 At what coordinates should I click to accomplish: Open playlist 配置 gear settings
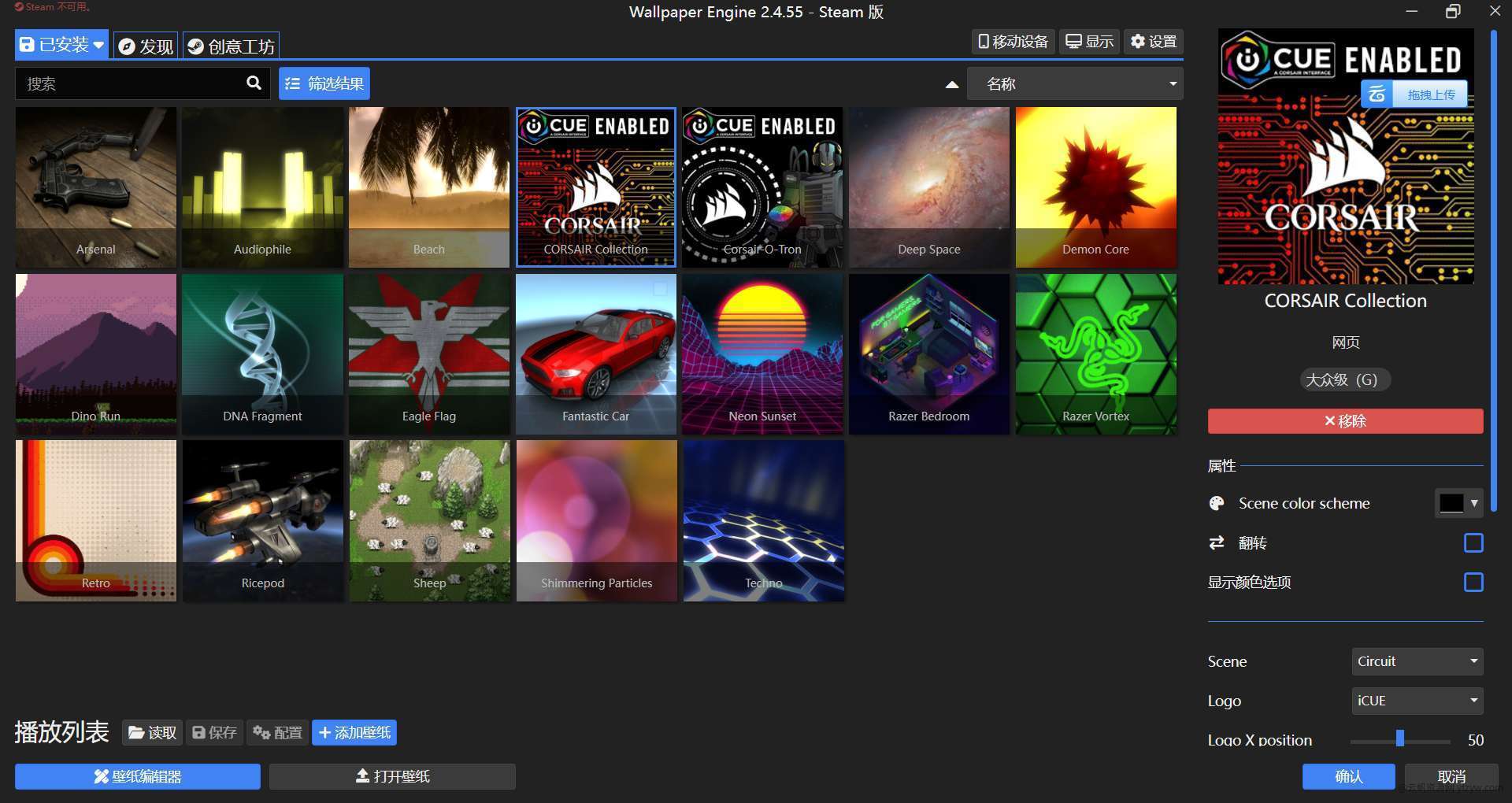pos(277,733)
